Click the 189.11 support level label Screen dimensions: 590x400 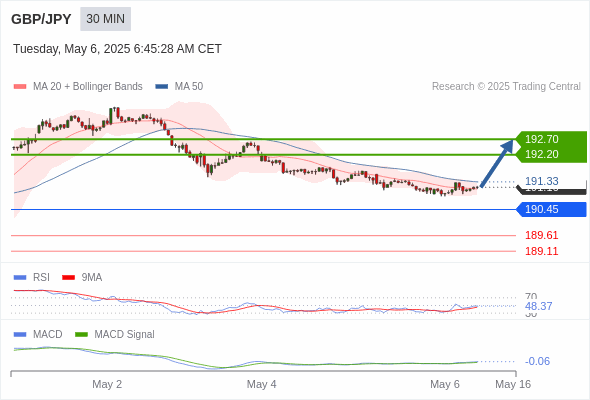541,251
